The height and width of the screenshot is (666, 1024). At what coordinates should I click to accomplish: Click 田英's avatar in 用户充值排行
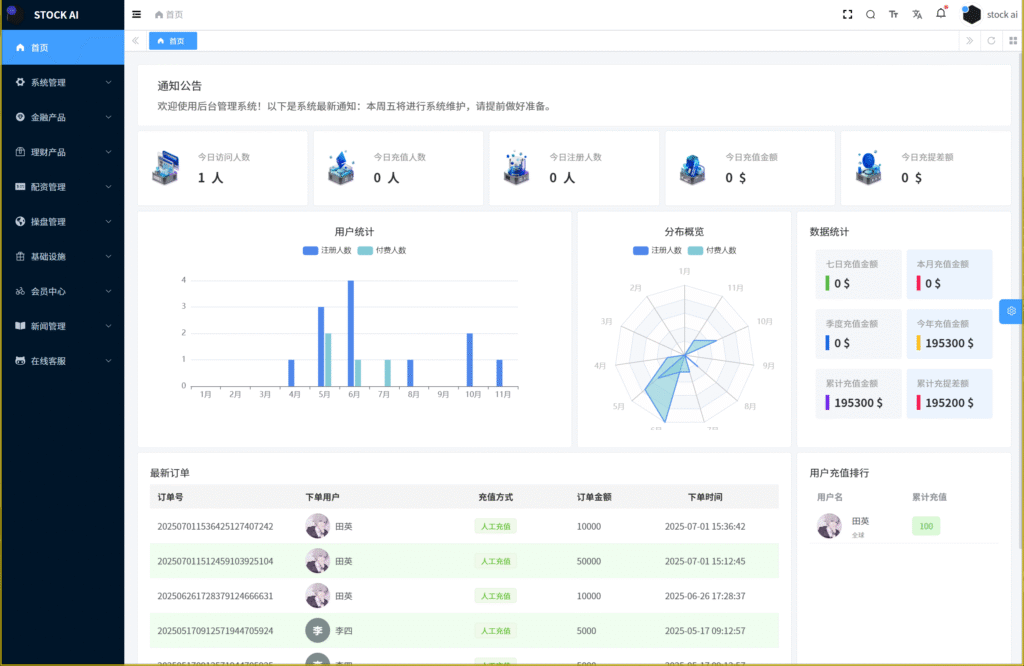828,526
